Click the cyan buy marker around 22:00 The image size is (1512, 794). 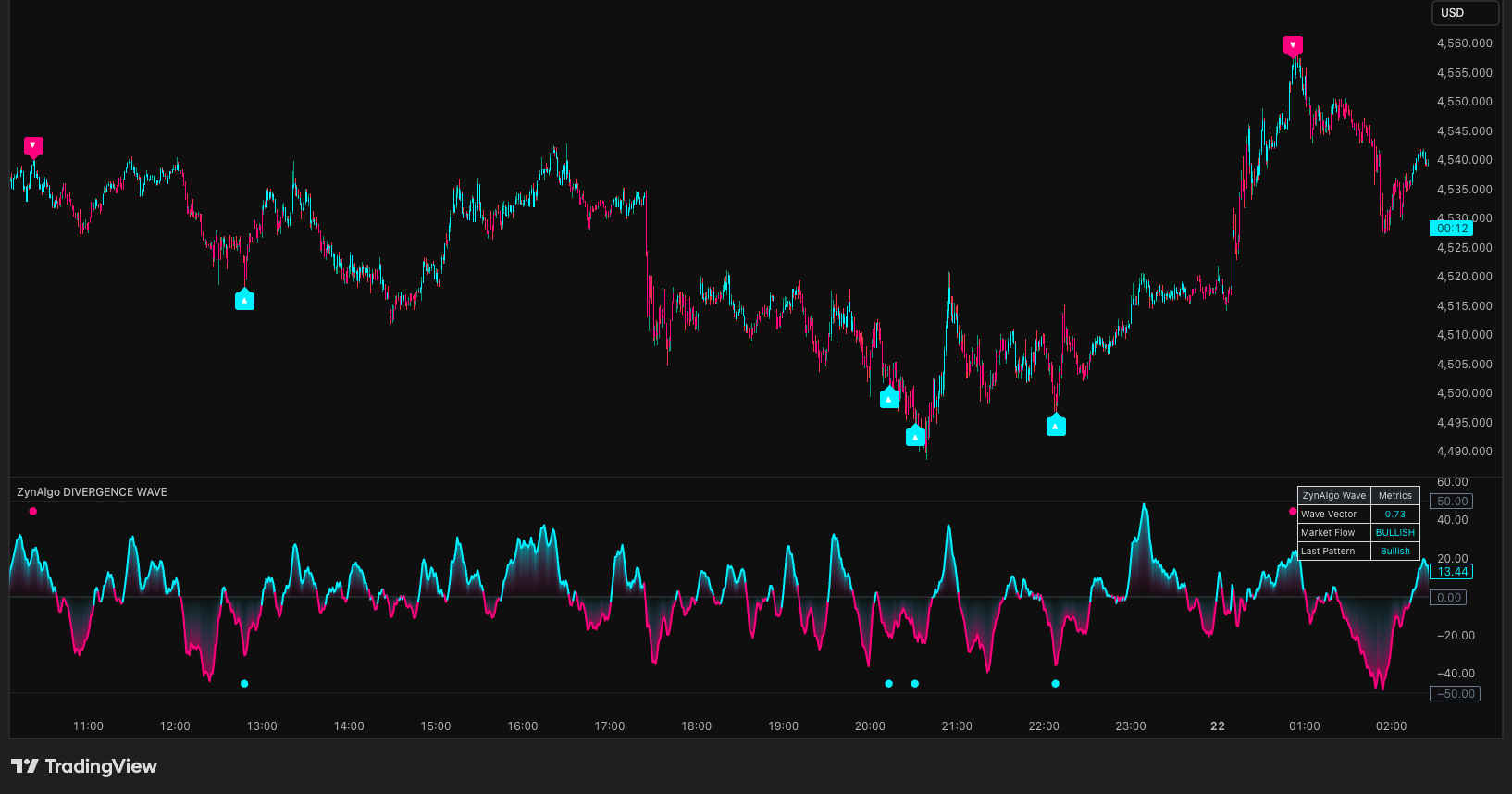point(1056,426)
